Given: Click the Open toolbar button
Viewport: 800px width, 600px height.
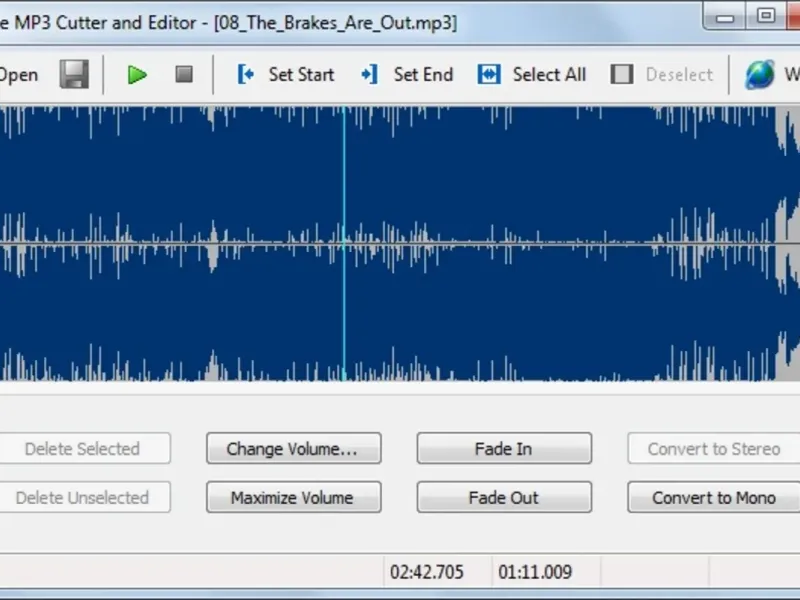Looking at the screenshot, I should click(x=19, y=75).
